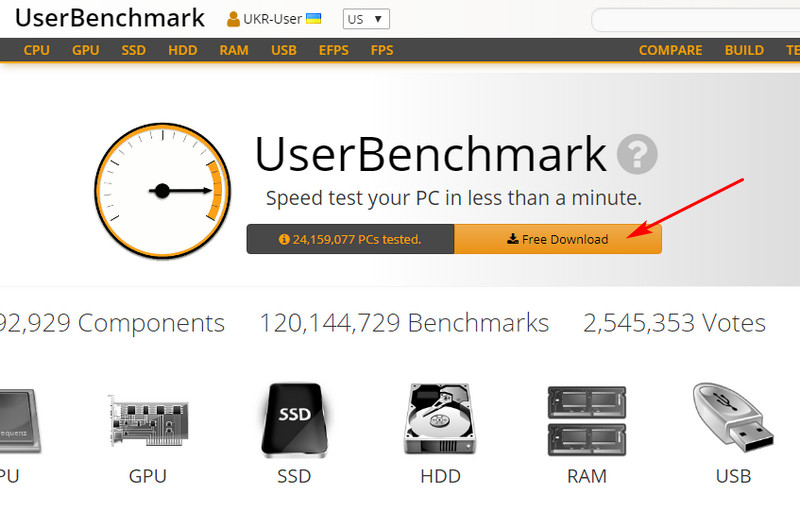The image size is (800, 511).
Task: Go to the COMPARE page
Action: click(x=670, y=50)
